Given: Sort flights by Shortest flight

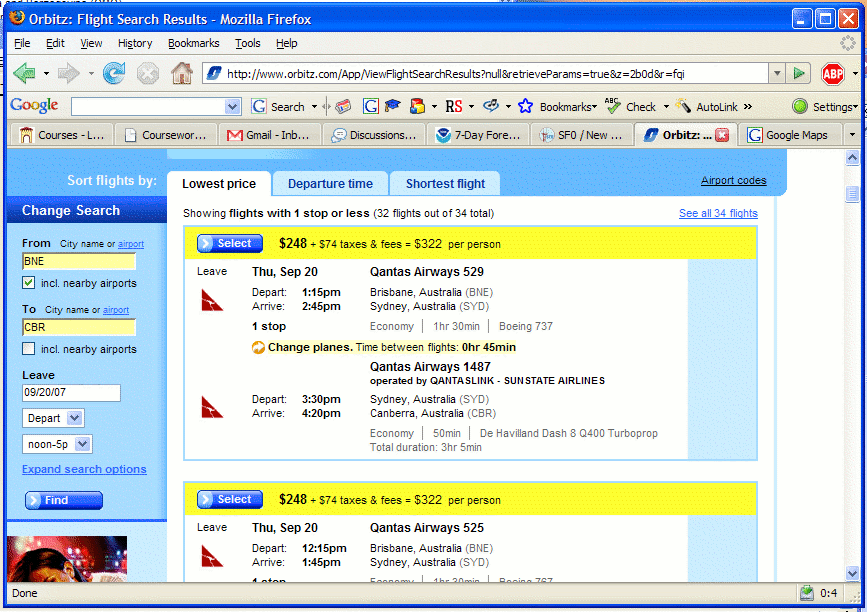Looking at the screenshot, I should [x=445, y=184].
